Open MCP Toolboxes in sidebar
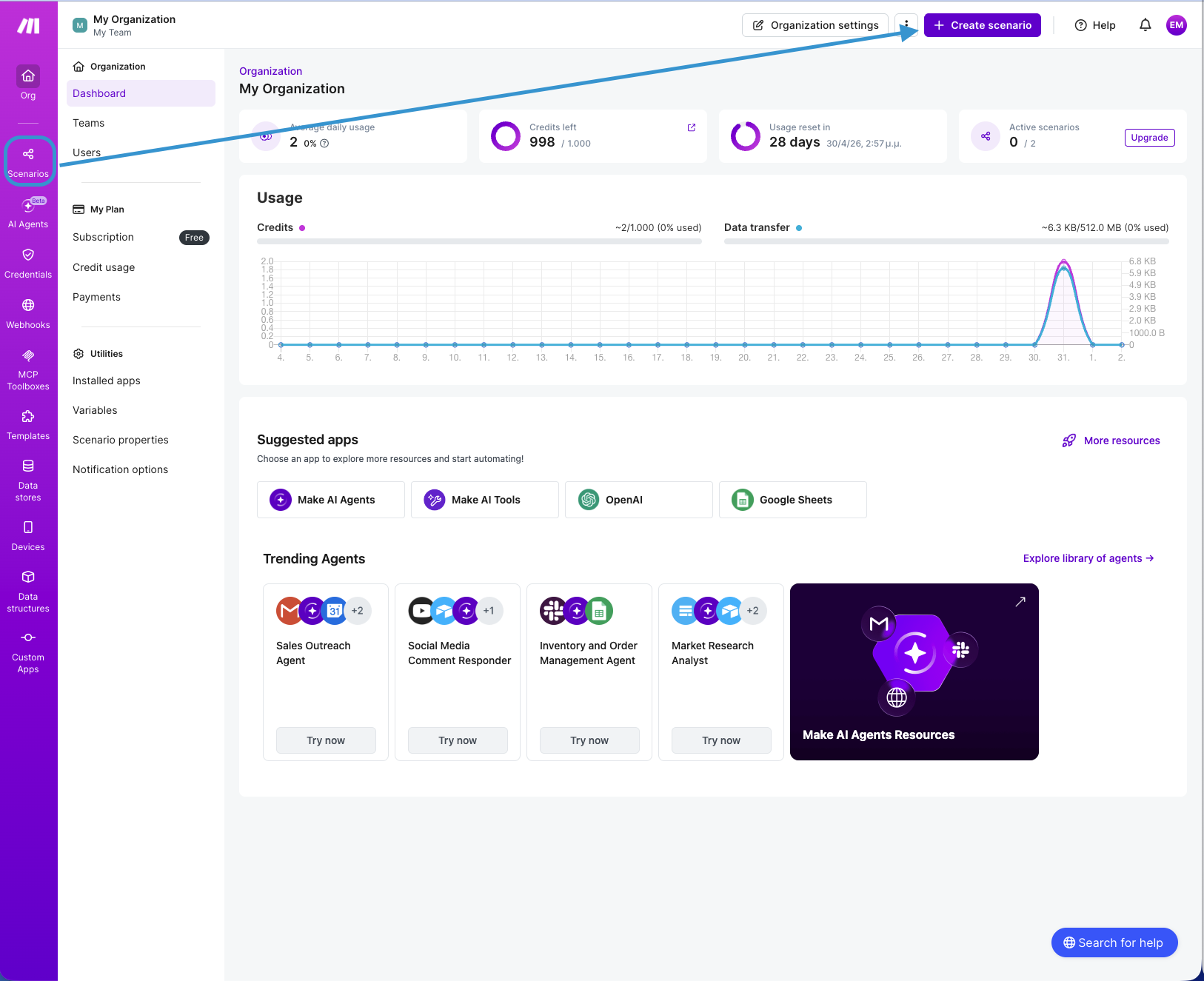 click(28, 369)
